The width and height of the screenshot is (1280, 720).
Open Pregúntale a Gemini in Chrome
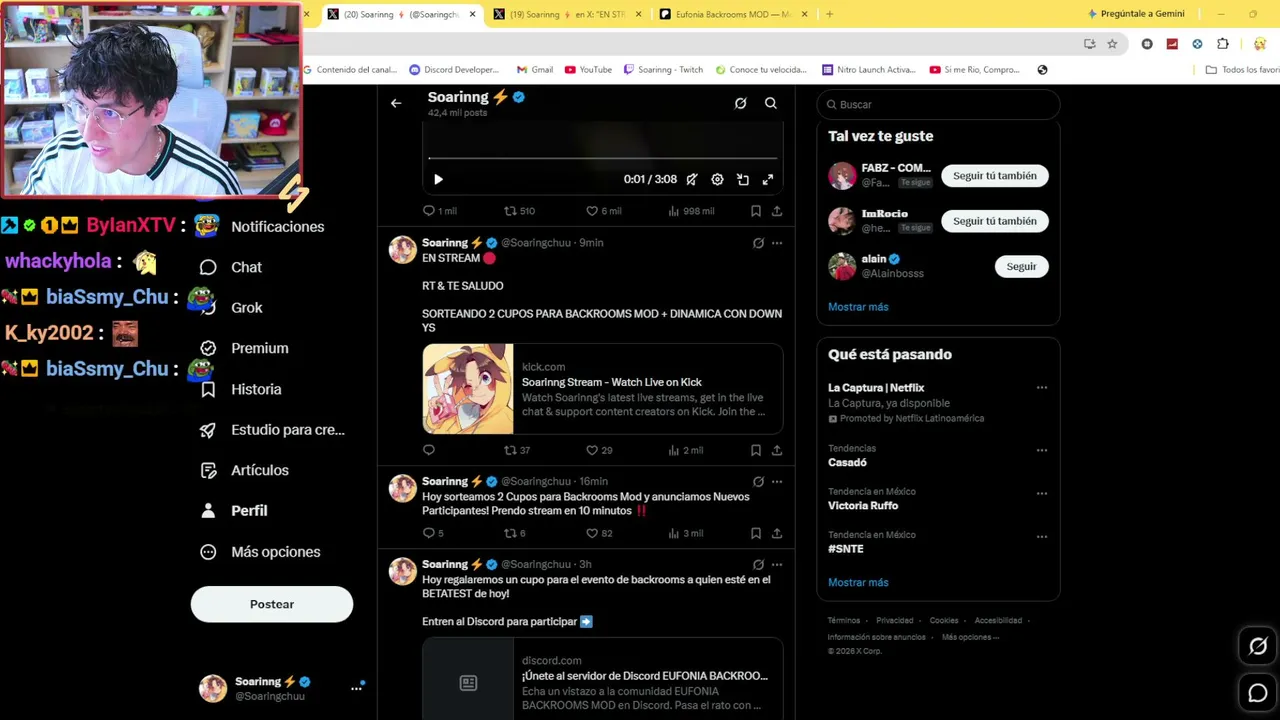[x=1136, y=14]
